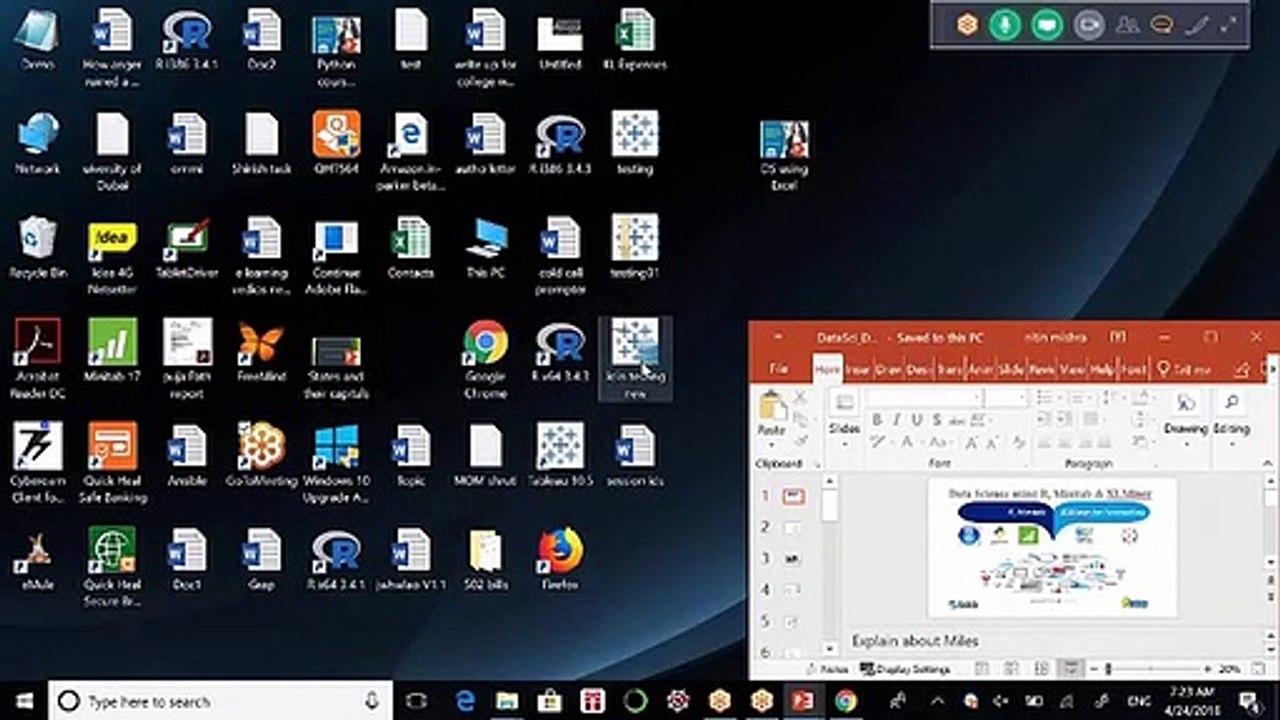Select the Idea 4G Netsetter icon
The width and height of the screenshot is (1280, 720).
point(113,254)
